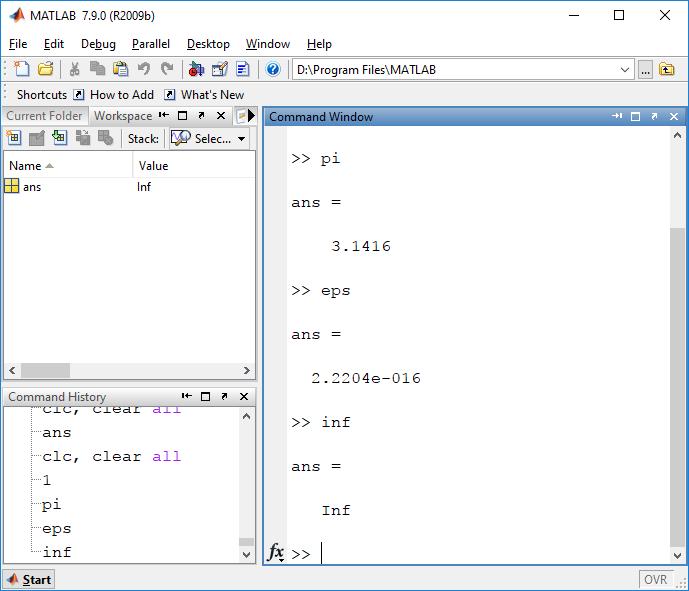Open the plot selector dropdown arrow
689x591 pixels.
point(241,139)
